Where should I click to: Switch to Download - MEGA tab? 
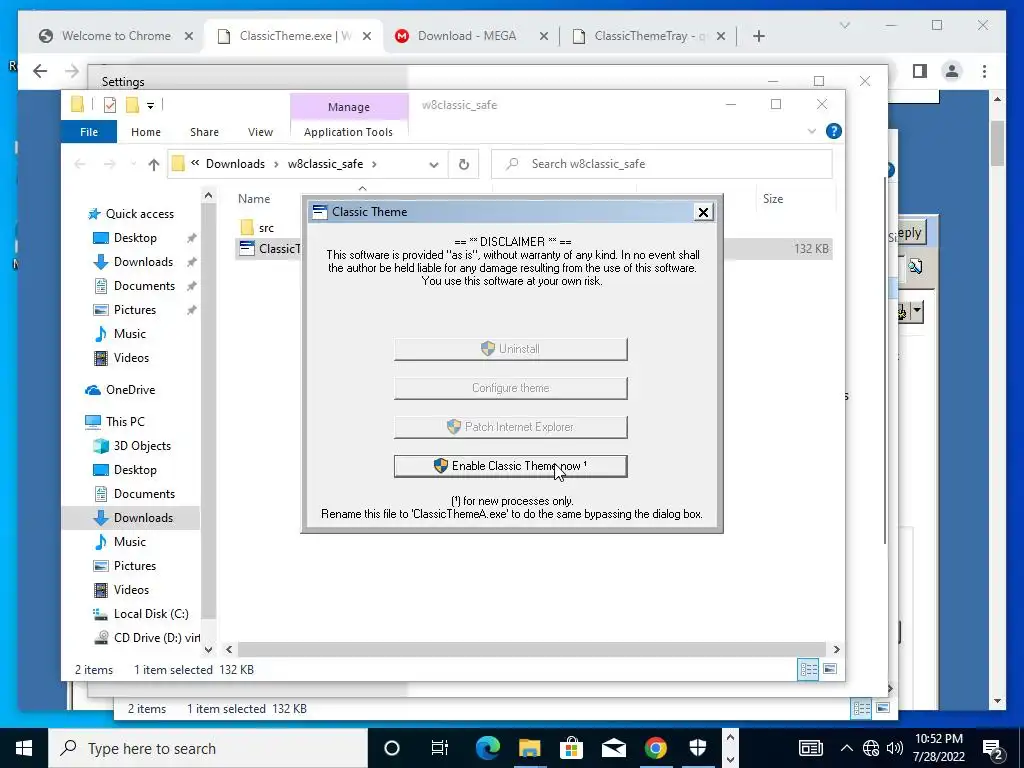tap(466, 36)
